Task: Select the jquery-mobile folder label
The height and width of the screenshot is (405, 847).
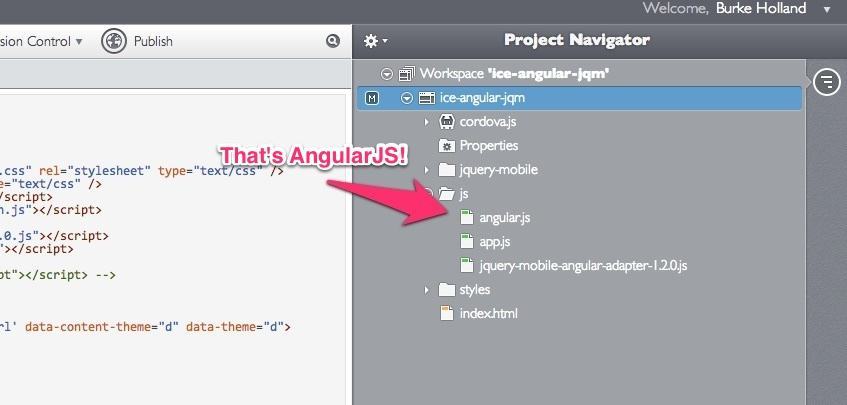Action: (x=499, y=170)
